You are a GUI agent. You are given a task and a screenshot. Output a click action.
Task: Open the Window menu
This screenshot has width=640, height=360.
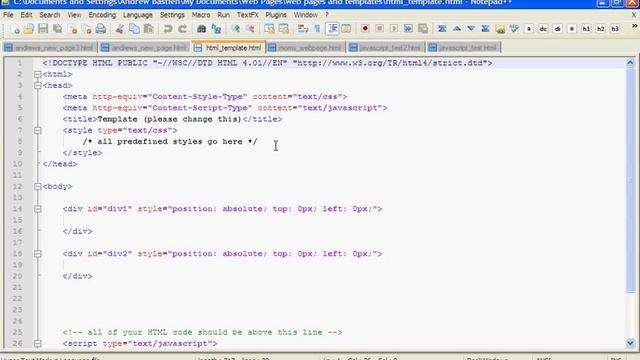pos(306,15)
